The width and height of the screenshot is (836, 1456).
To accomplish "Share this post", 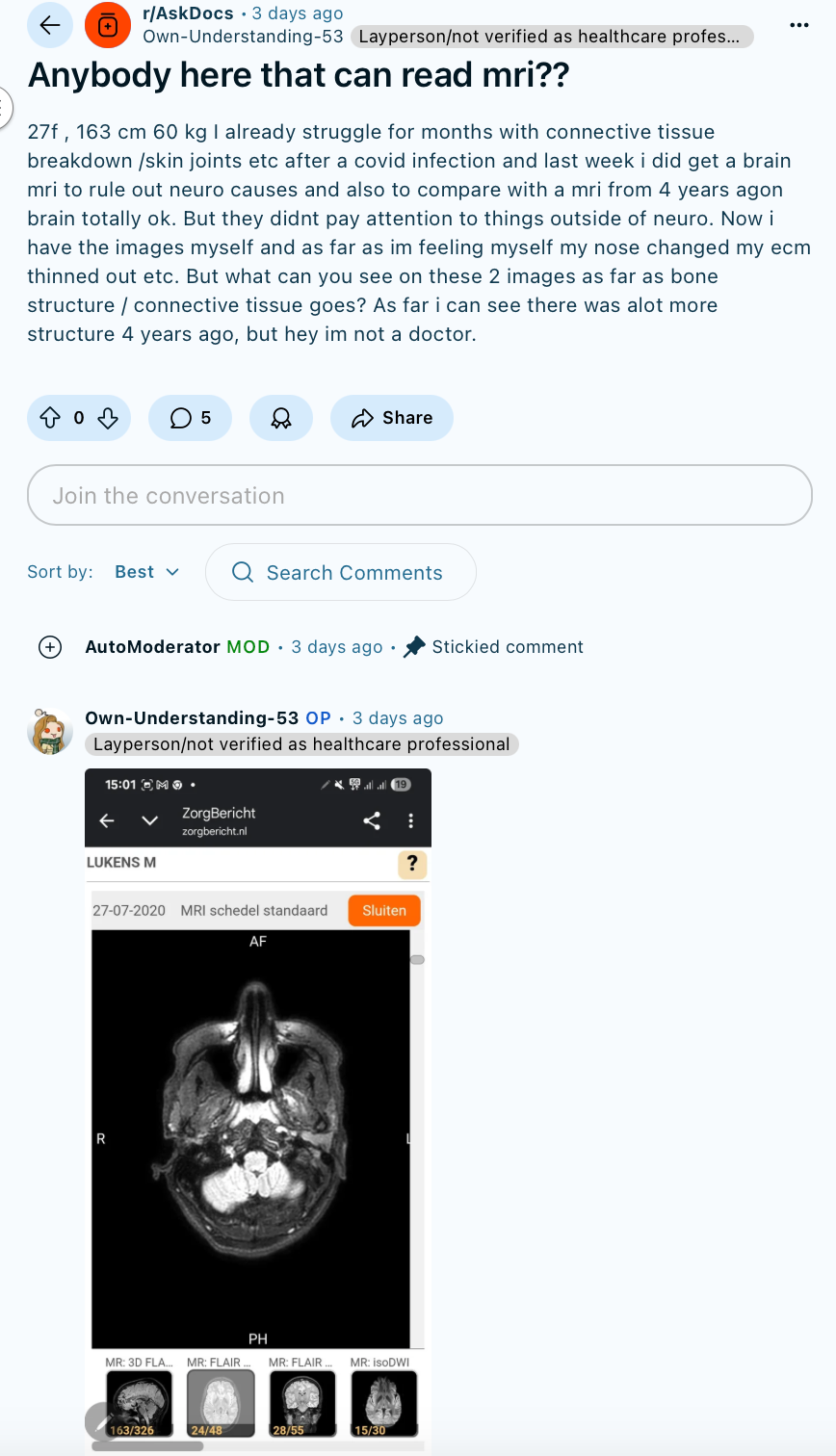I will [x=392, y=418].
